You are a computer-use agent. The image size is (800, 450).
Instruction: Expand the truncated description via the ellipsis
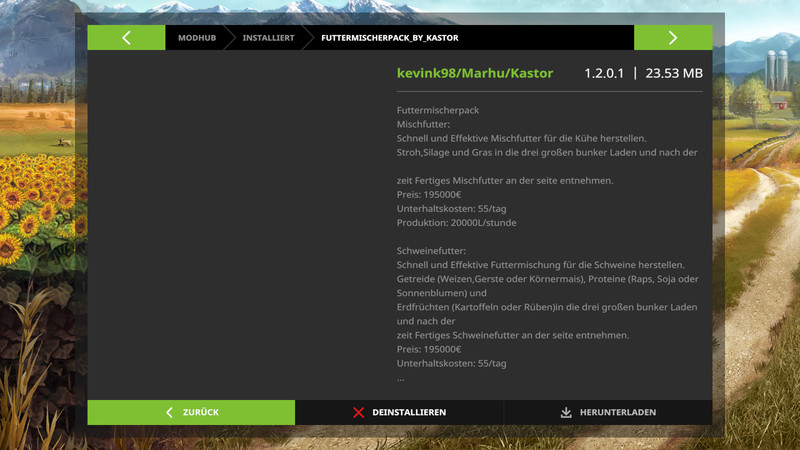pyautogui.click(x=401, y=378)
